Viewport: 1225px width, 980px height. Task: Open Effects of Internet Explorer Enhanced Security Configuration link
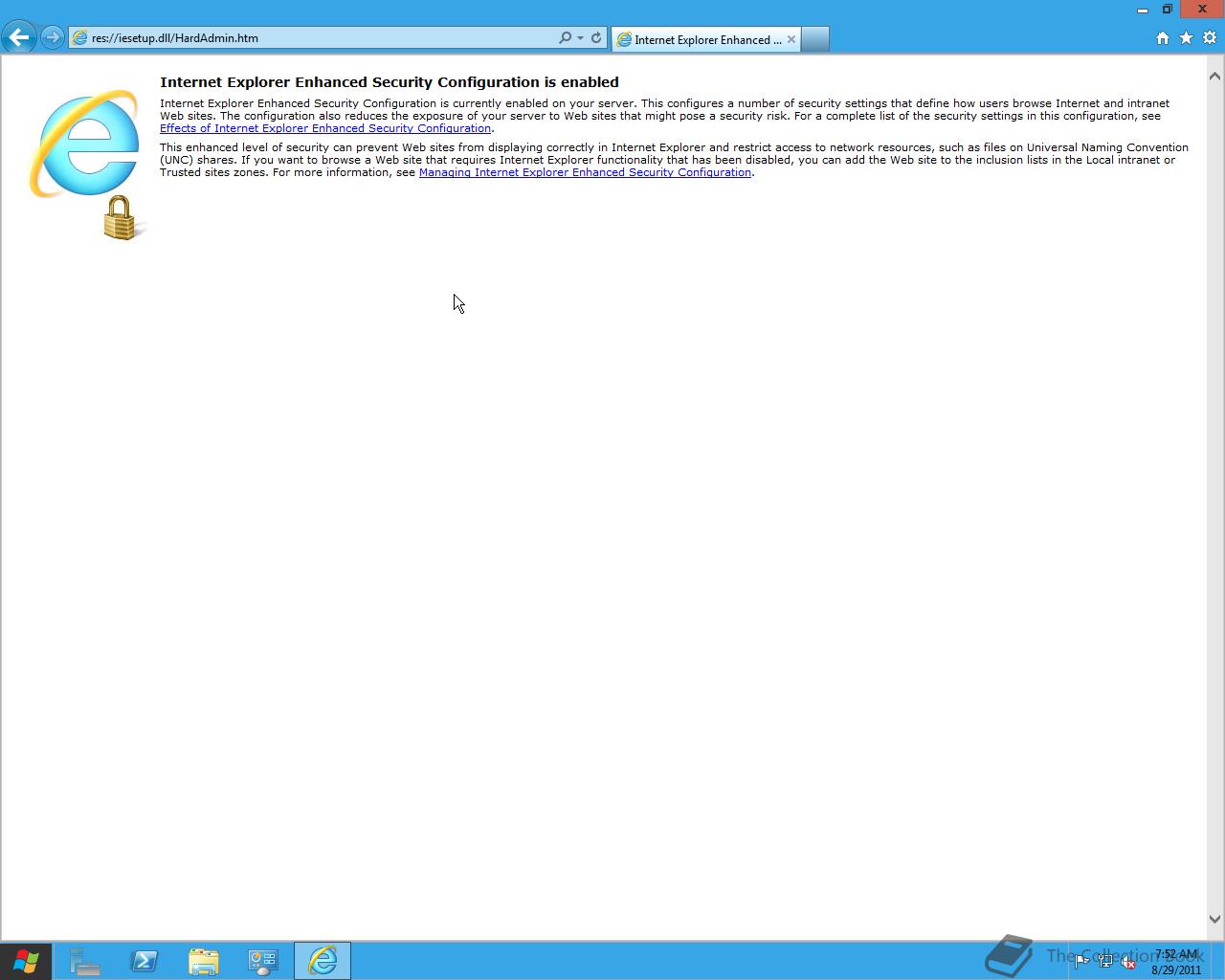(x=325, y=128)
